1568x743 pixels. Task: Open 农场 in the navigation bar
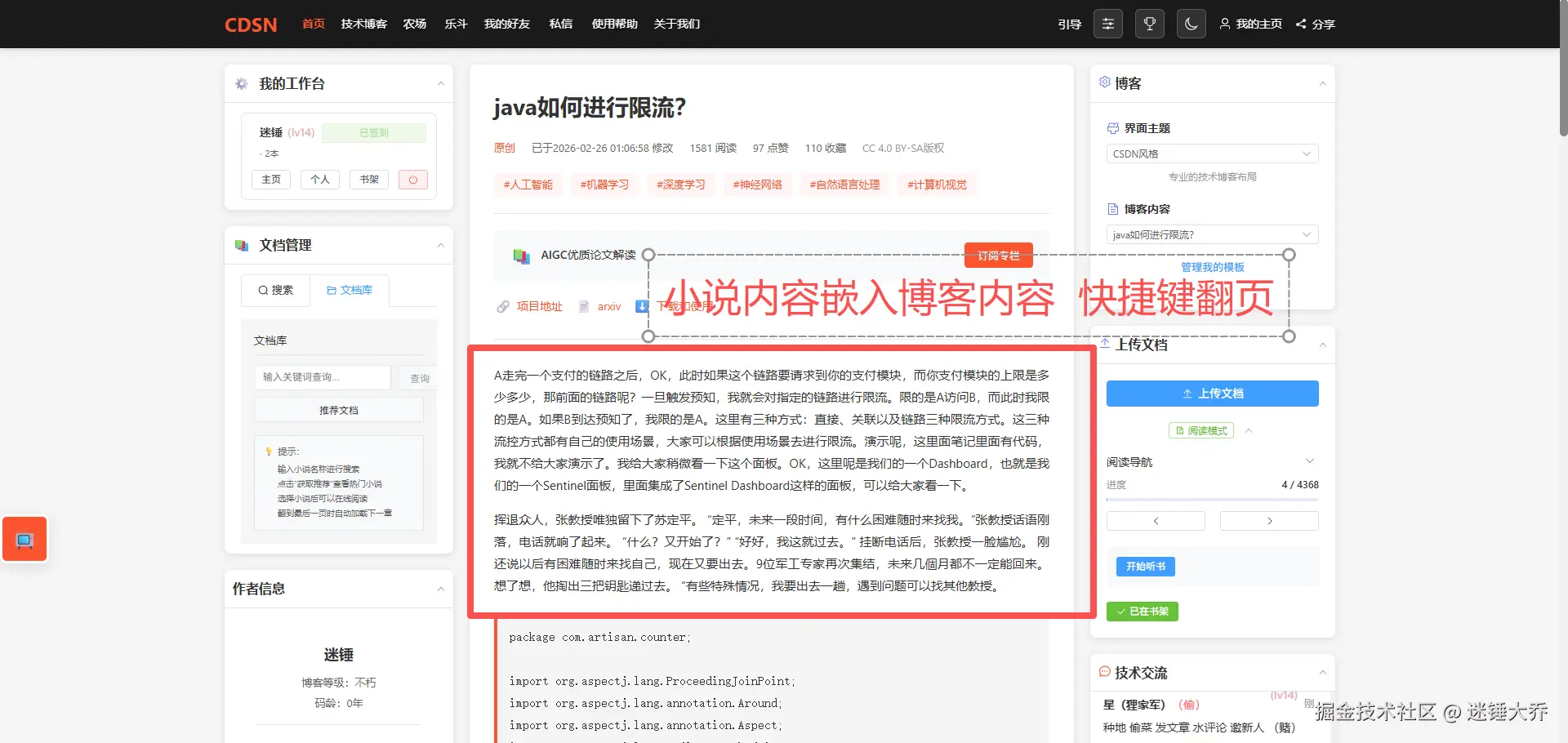click(415, 24)
